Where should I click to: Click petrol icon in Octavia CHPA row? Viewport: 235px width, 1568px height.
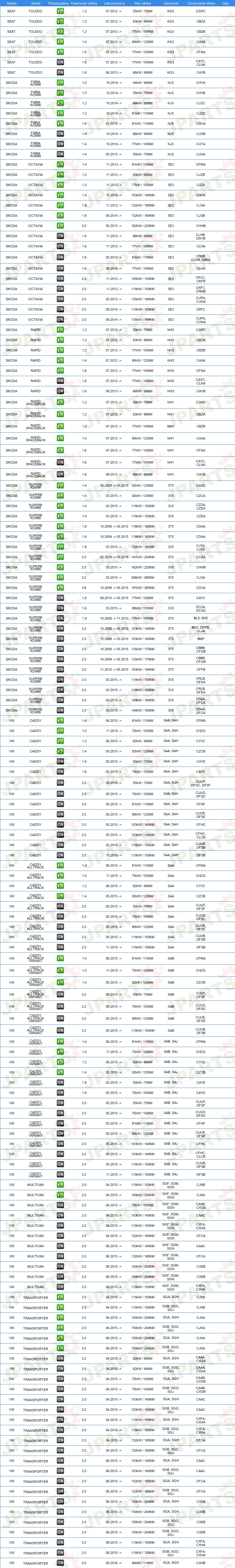click(60, 195)
